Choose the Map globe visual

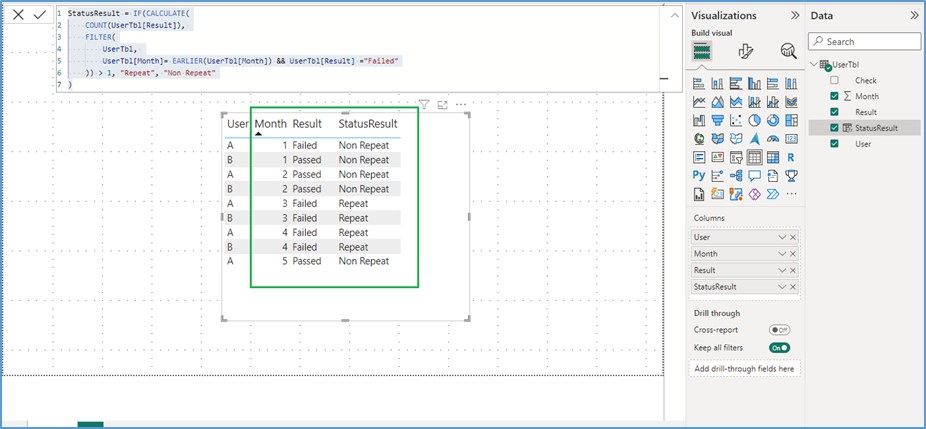[x=699, y=139]
